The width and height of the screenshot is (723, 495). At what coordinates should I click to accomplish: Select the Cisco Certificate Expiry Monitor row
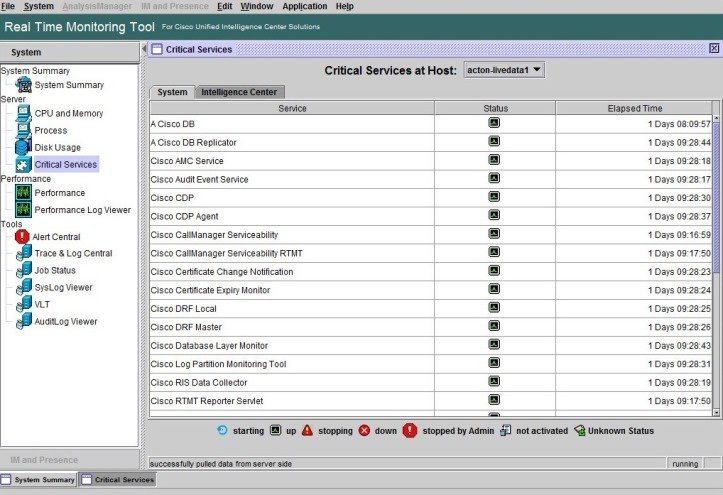(x=431, y=290)
